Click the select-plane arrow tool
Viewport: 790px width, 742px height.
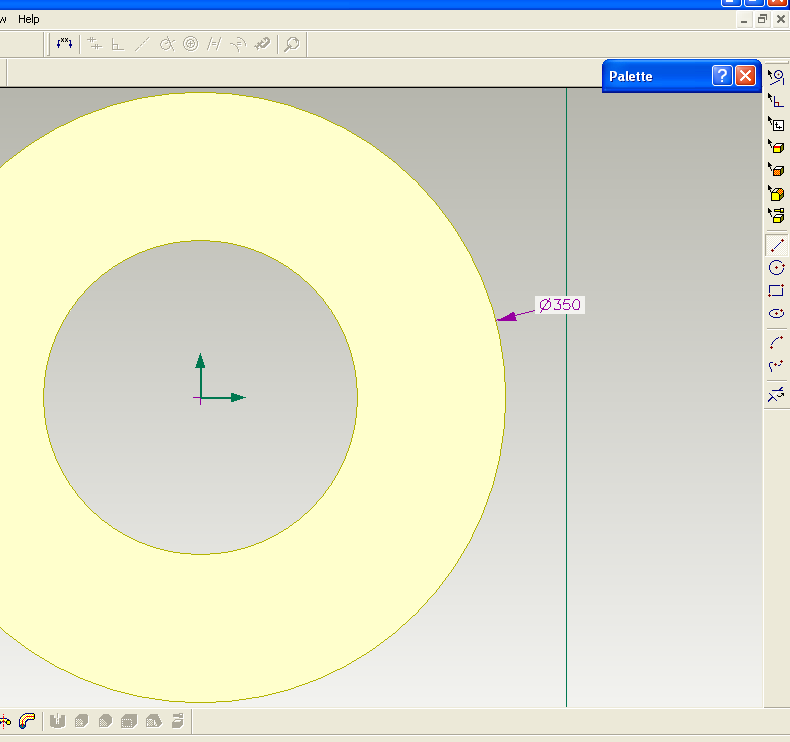[x=776, y=123]
